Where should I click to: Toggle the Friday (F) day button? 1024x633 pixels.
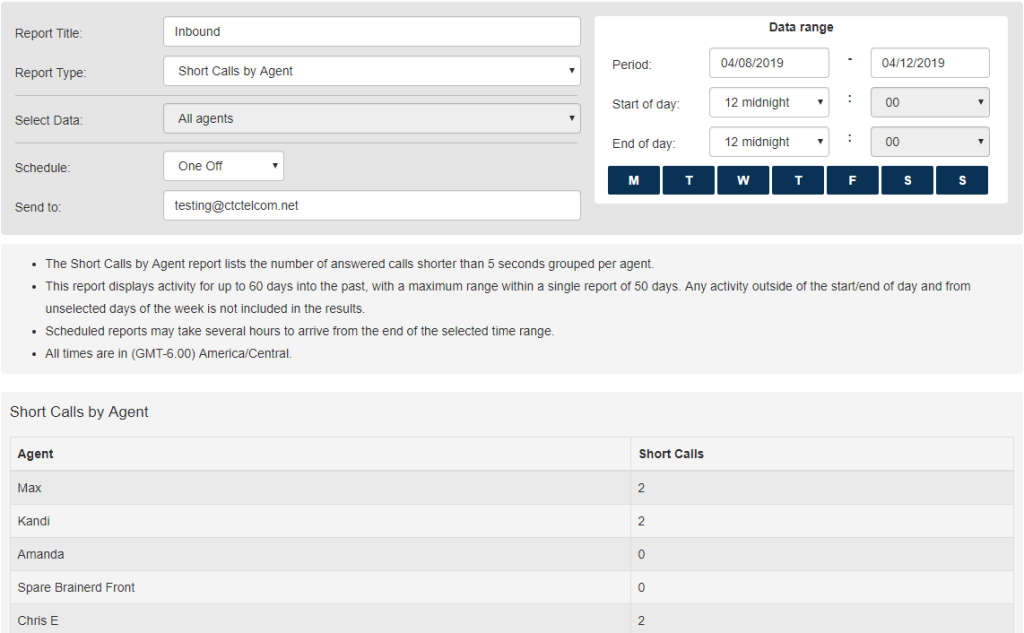[x=852, y=180]
